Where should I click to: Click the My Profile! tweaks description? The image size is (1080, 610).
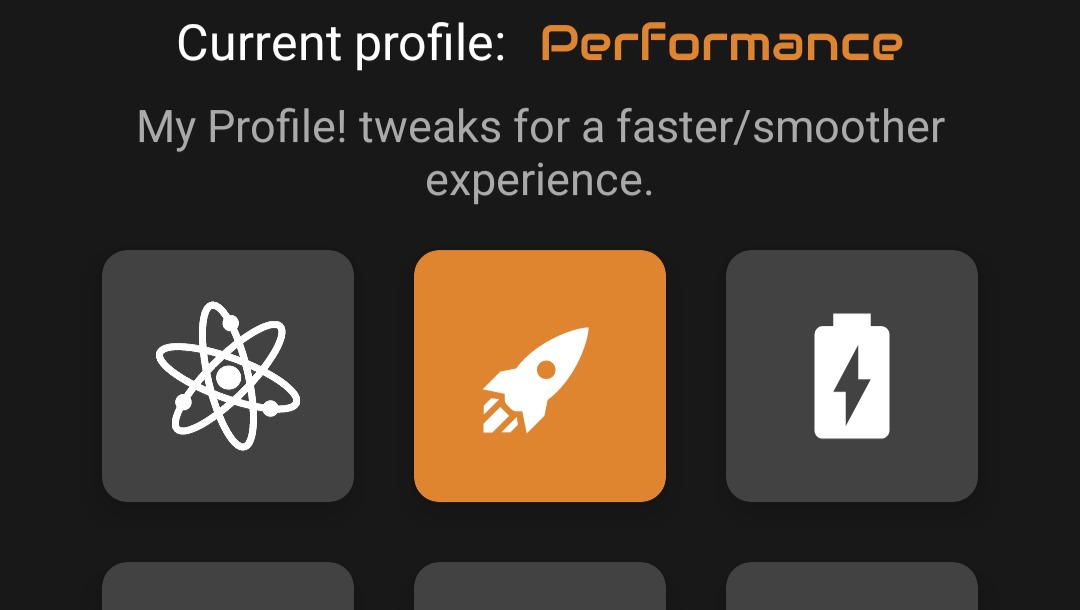[x=540, y=154]
